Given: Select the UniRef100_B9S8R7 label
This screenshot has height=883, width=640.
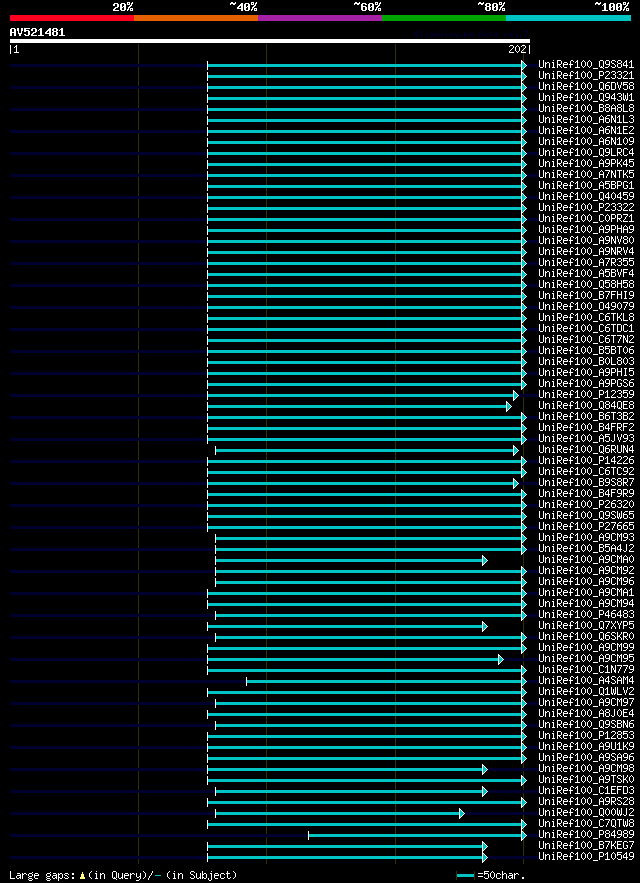Looking at the screenshot, I should [x=586, y=482].
